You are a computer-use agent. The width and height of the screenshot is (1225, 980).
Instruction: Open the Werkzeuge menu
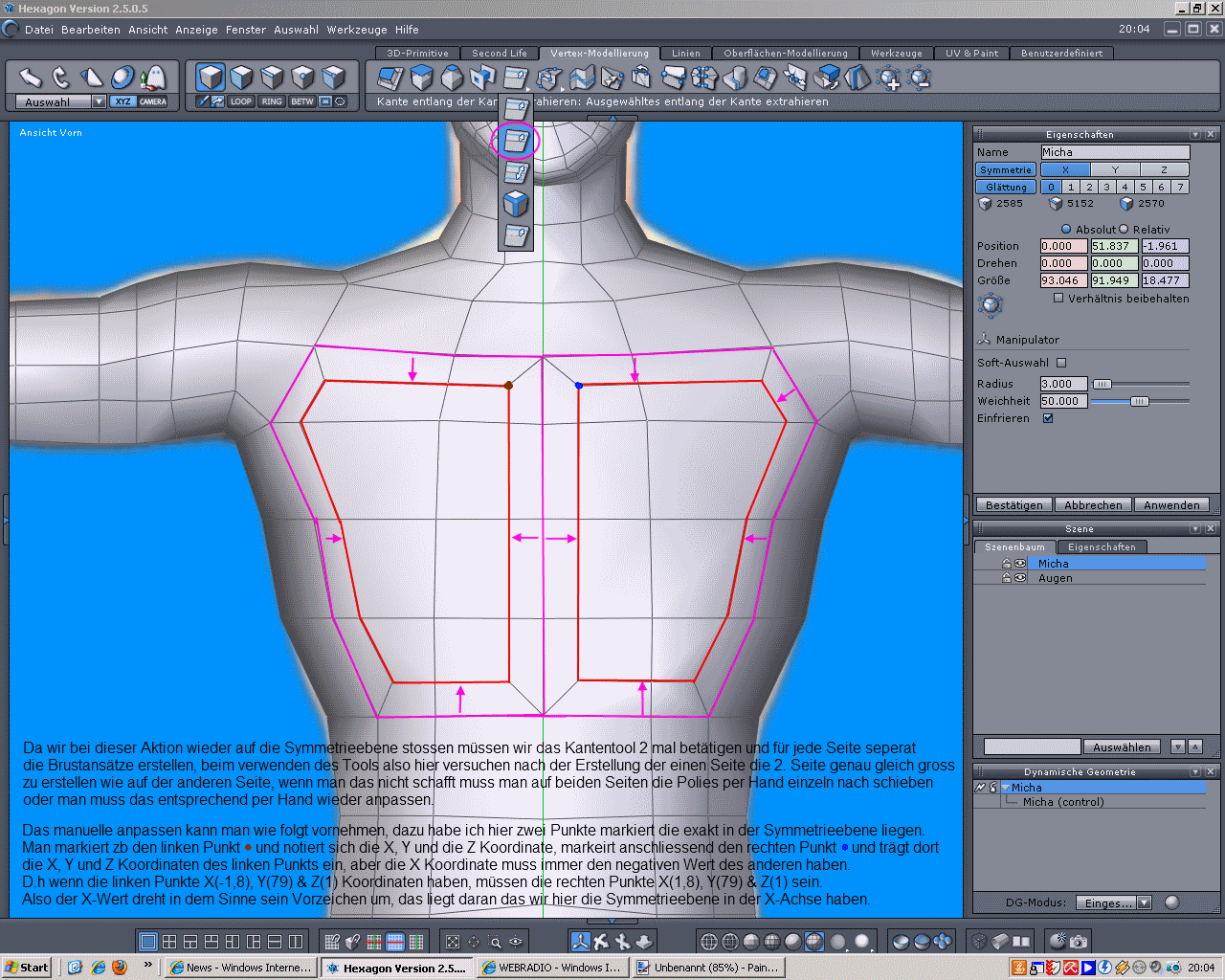(356, 30)
